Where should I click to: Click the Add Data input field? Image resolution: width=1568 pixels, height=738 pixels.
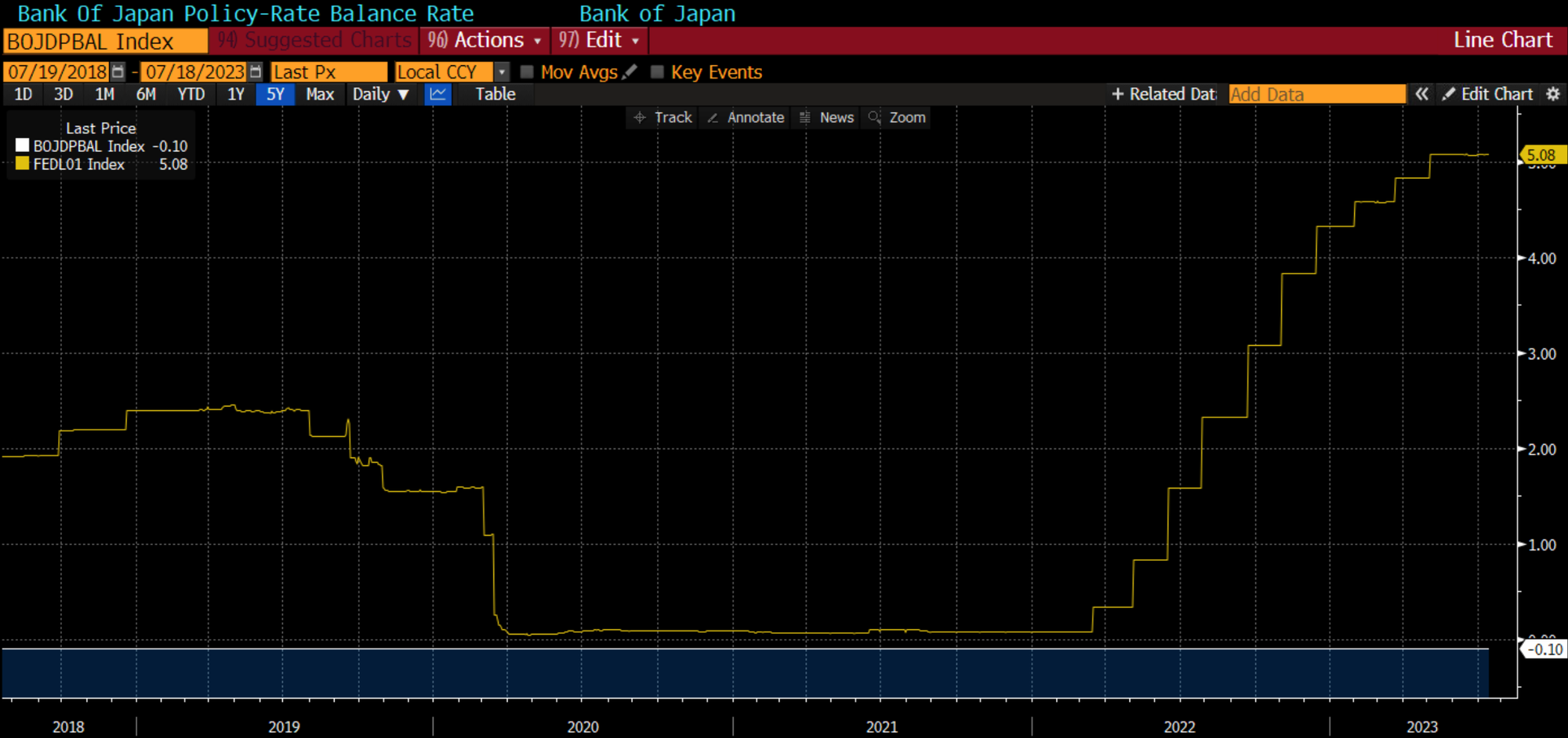pyautogui.click(x=1316, y=94)
